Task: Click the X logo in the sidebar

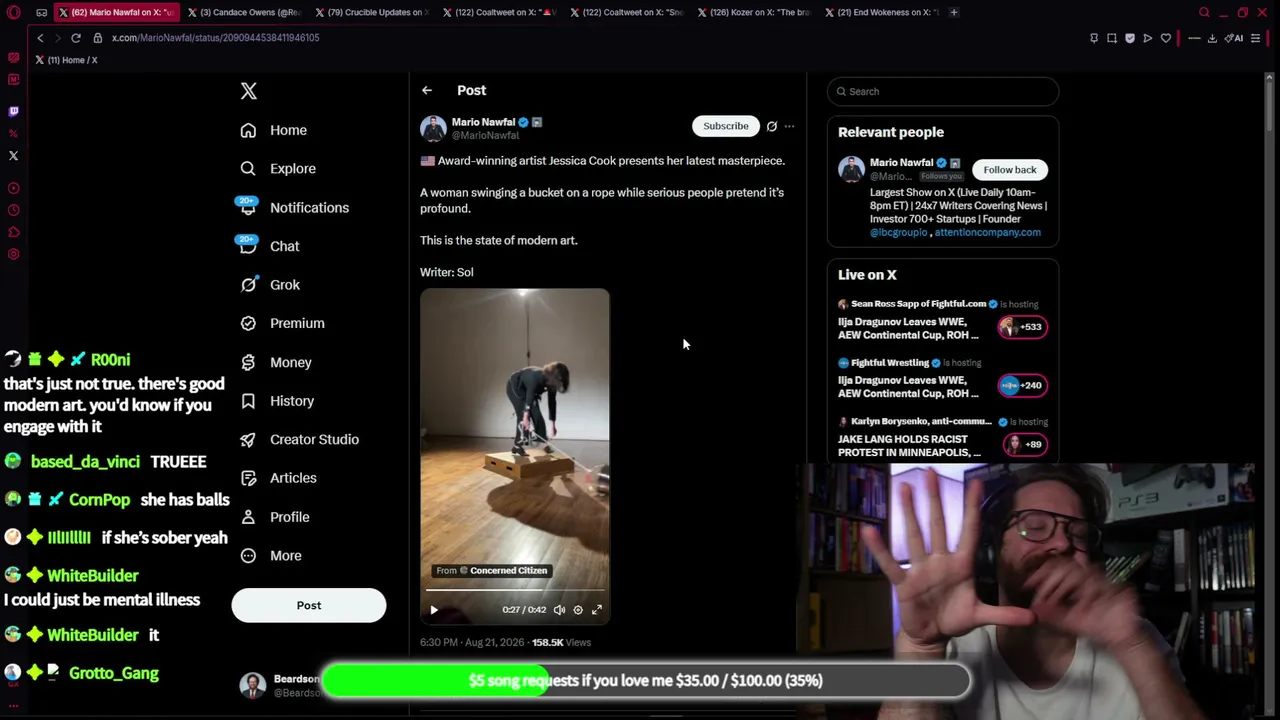Action: click(x=249, y=91)
